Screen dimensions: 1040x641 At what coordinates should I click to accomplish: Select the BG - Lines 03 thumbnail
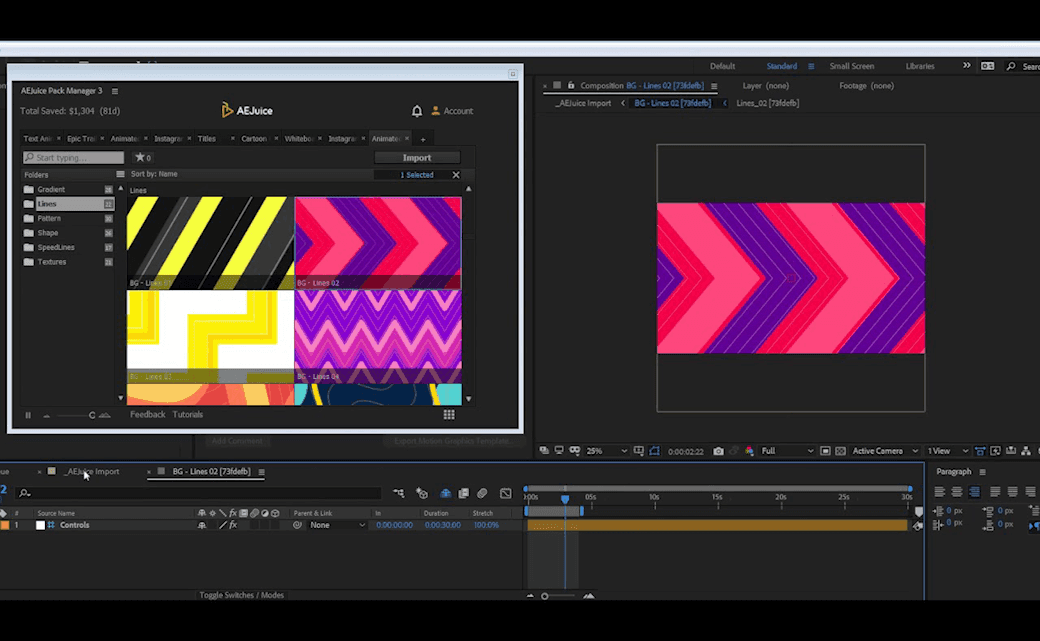pyautogui.click(x=210, y=336)
